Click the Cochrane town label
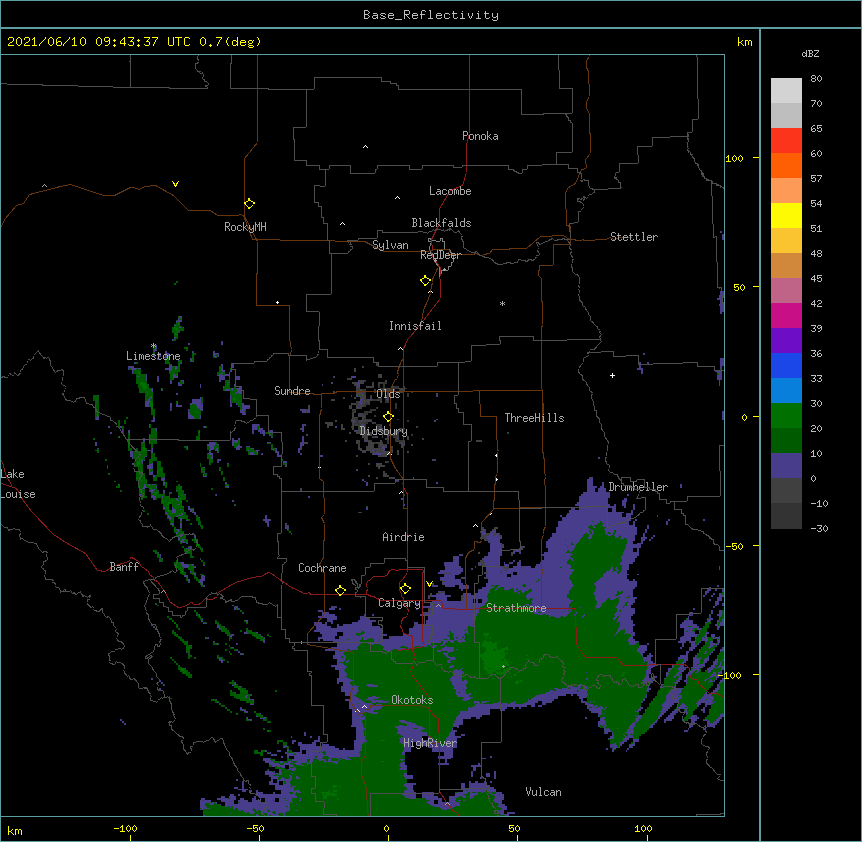Image resolution: width=862 pixels, height=842 pixels. coord(322,568)
